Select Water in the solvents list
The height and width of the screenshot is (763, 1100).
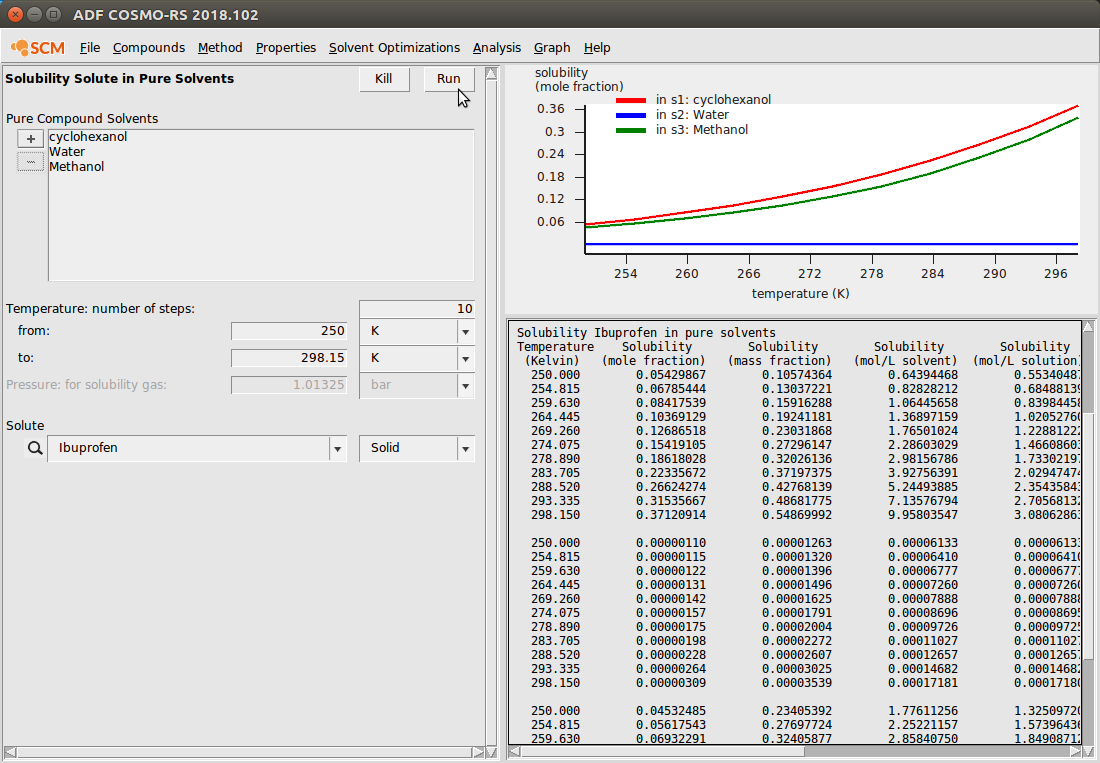(x=67, y=151)
